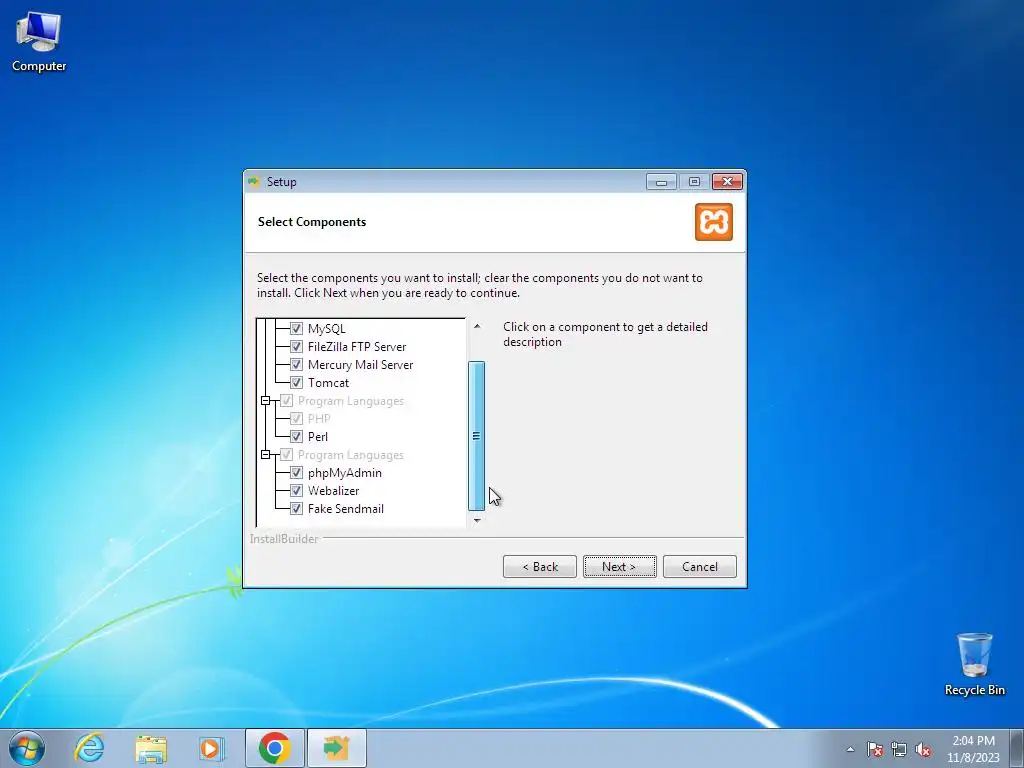Select the MySQL label in component tree
Image resolution: width=1024 pixels, height=768 pixels.
[327, 328]
